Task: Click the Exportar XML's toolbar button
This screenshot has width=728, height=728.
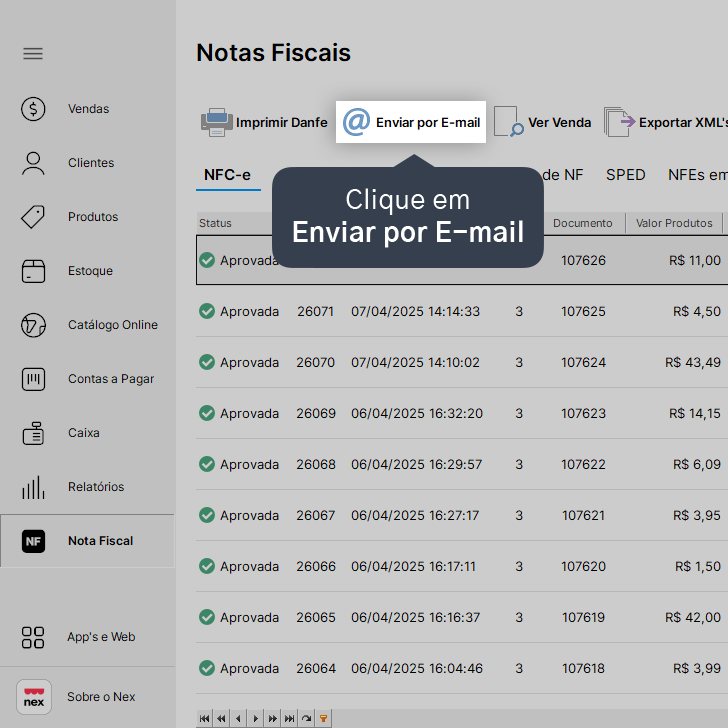Action: point(666,122)
